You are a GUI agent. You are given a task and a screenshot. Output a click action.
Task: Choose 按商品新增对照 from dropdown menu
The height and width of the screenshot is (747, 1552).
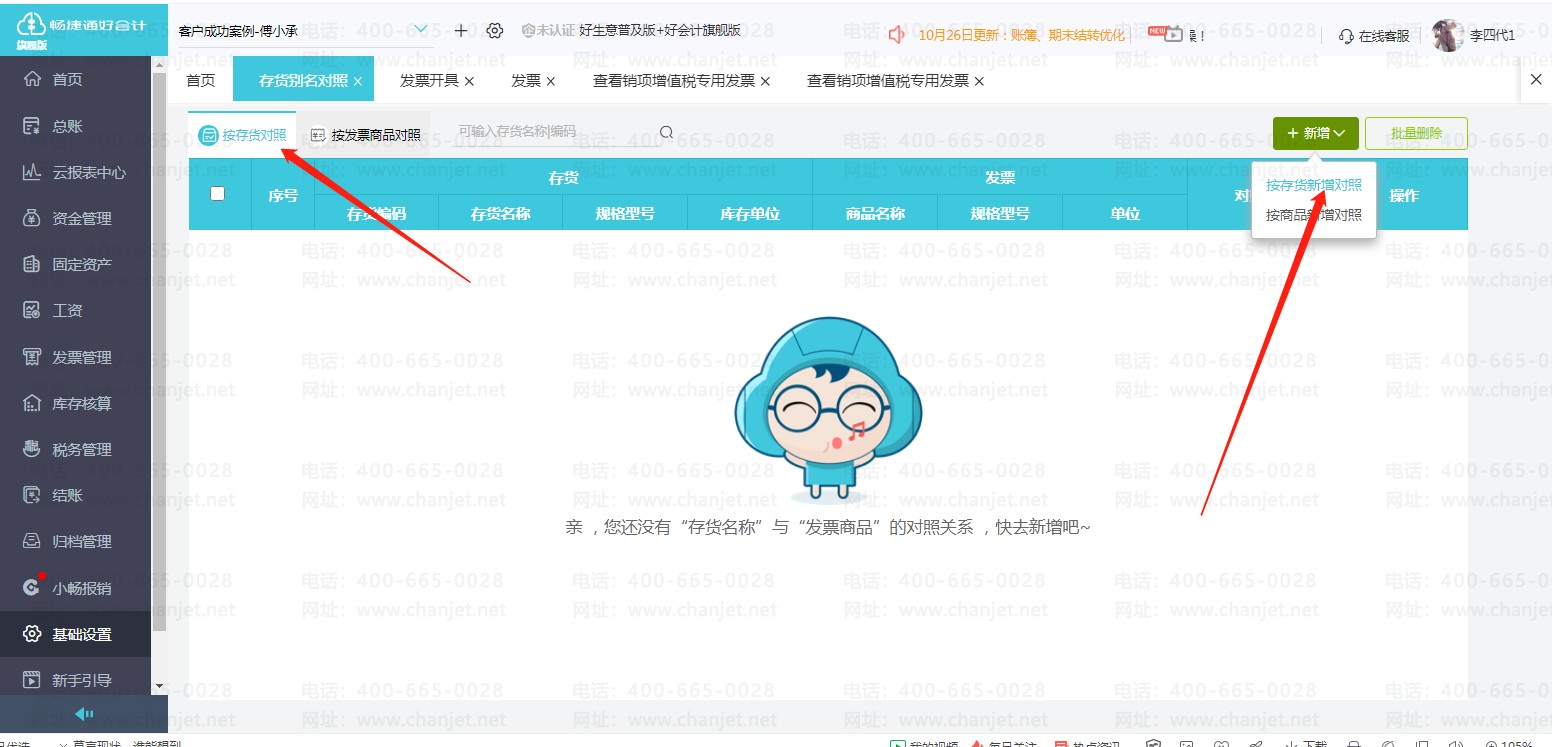[1313, 215]
